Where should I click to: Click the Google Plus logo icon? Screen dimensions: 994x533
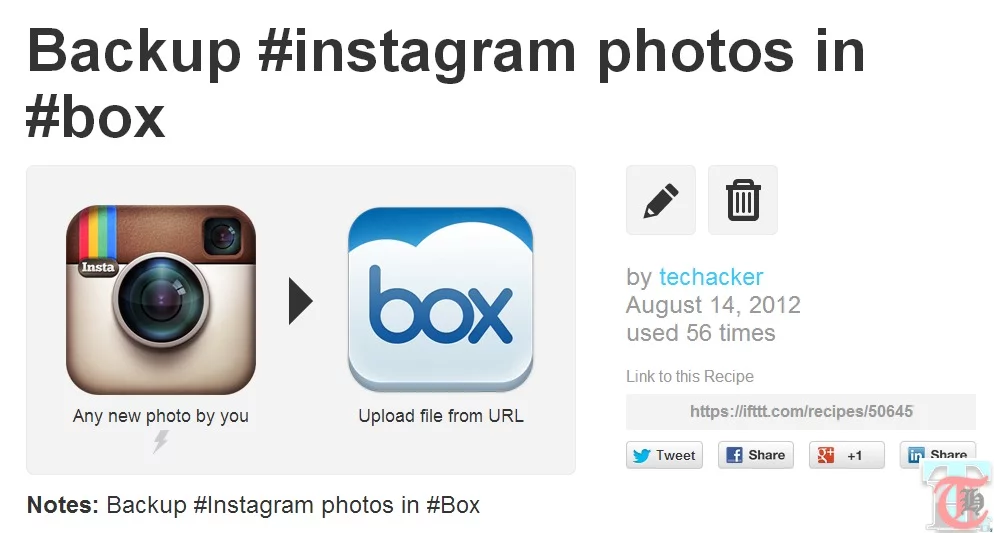pos(825,455)
